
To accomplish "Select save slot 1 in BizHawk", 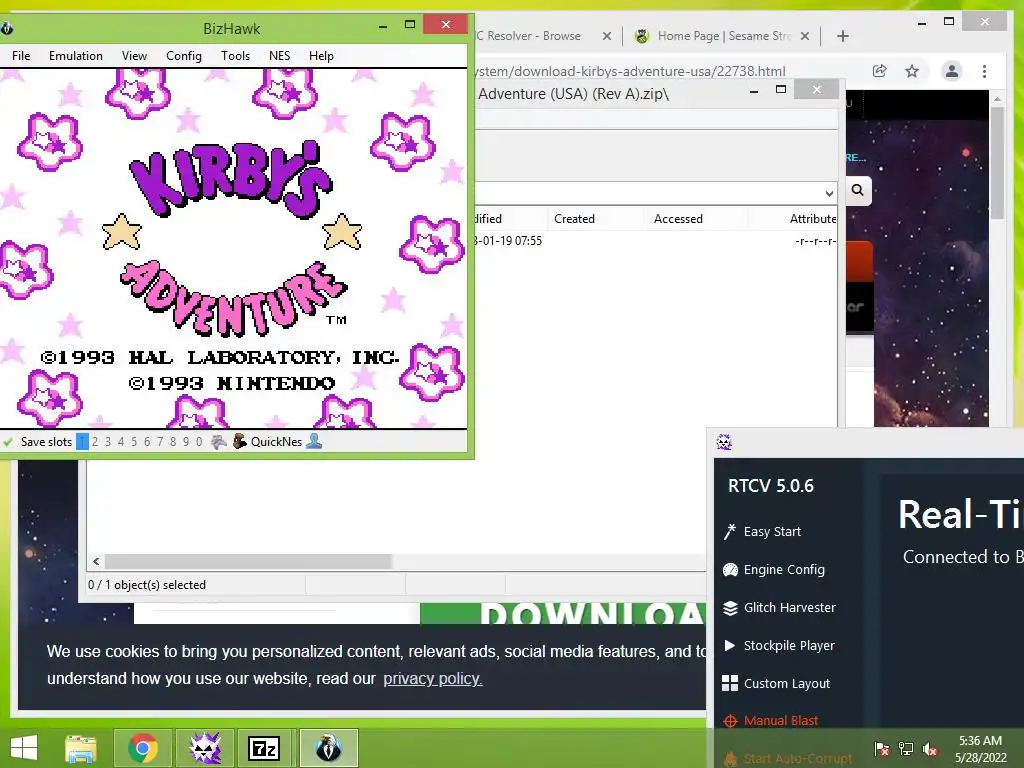I will pos(82,441).
